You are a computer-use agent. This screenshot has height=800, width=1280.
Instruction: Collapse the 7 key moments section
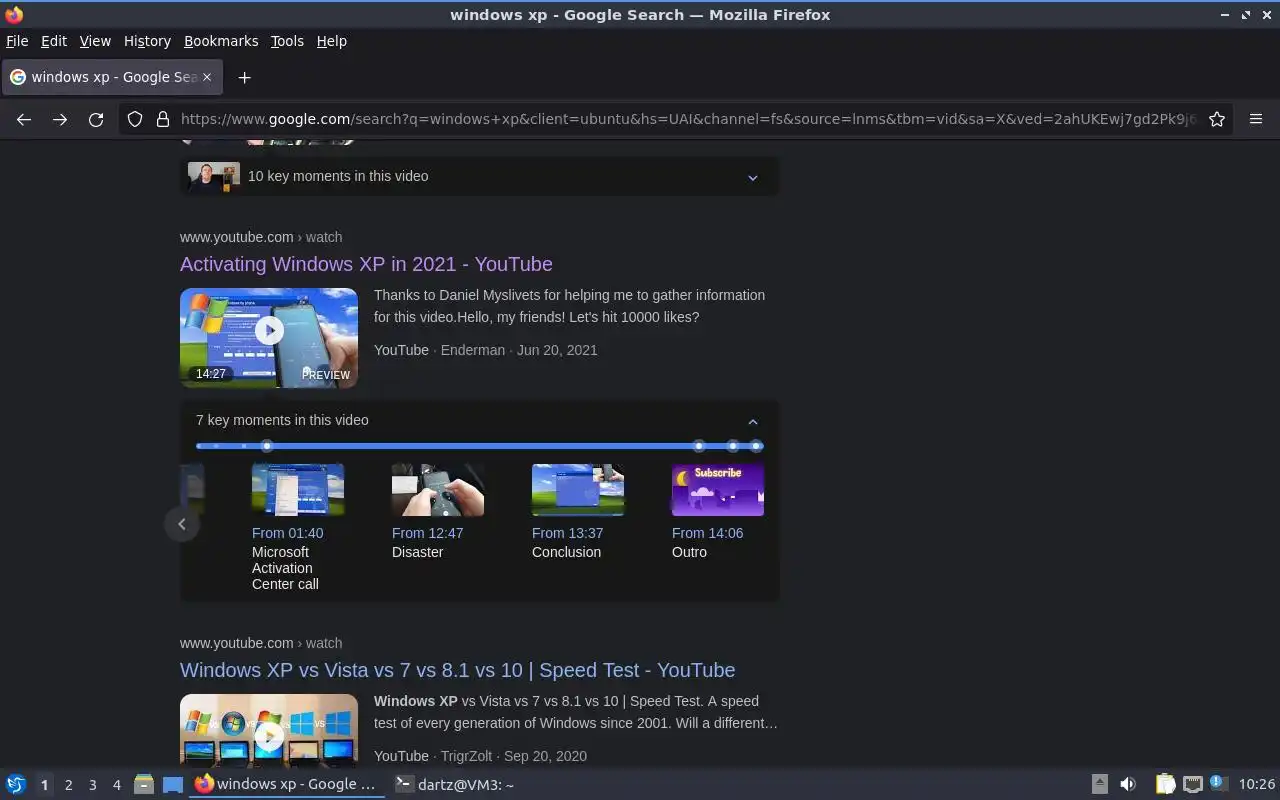coord(753,421)
